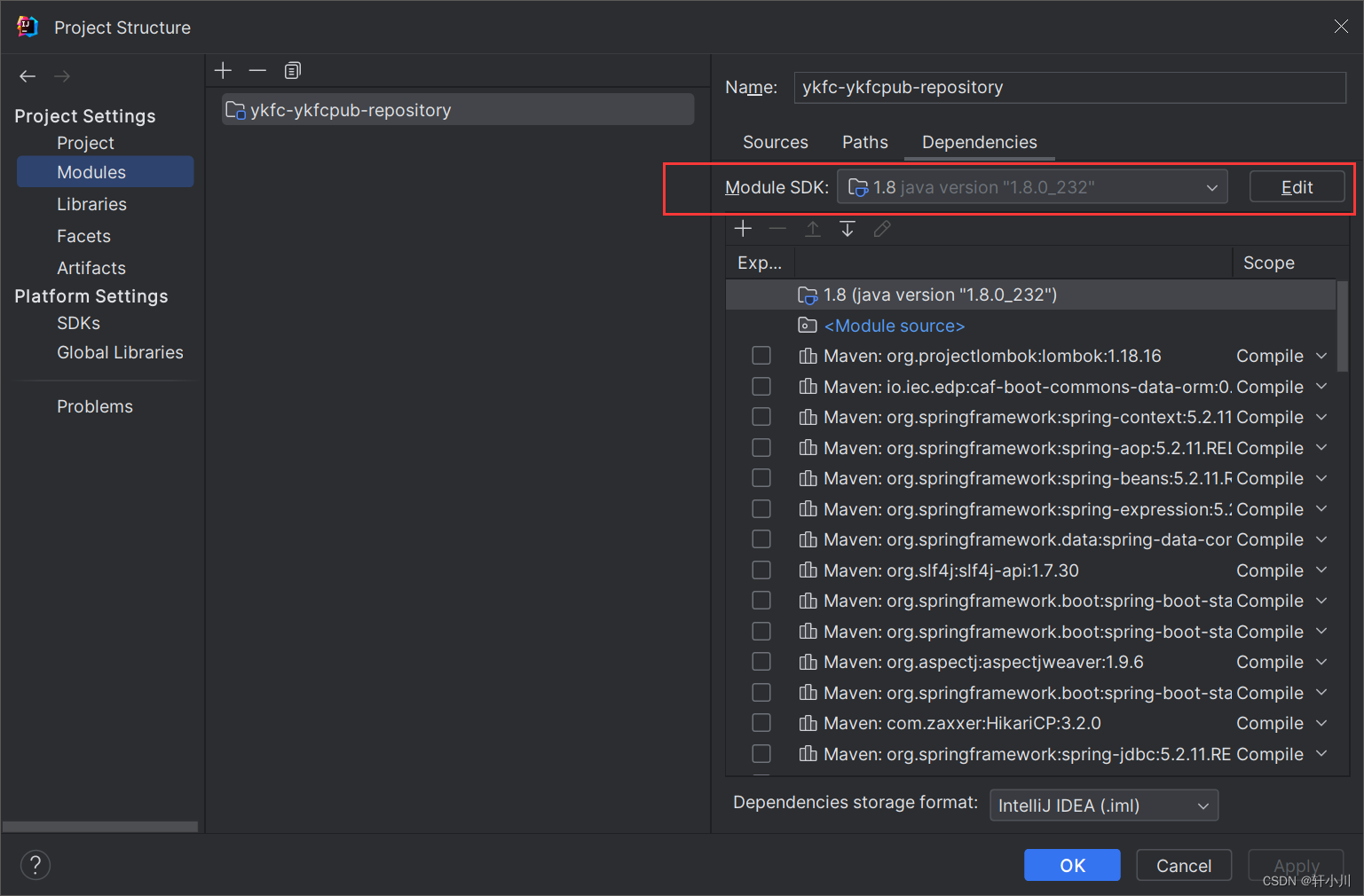
Task: Click the remove dependency minus icon
Action: tap(777, 229)
